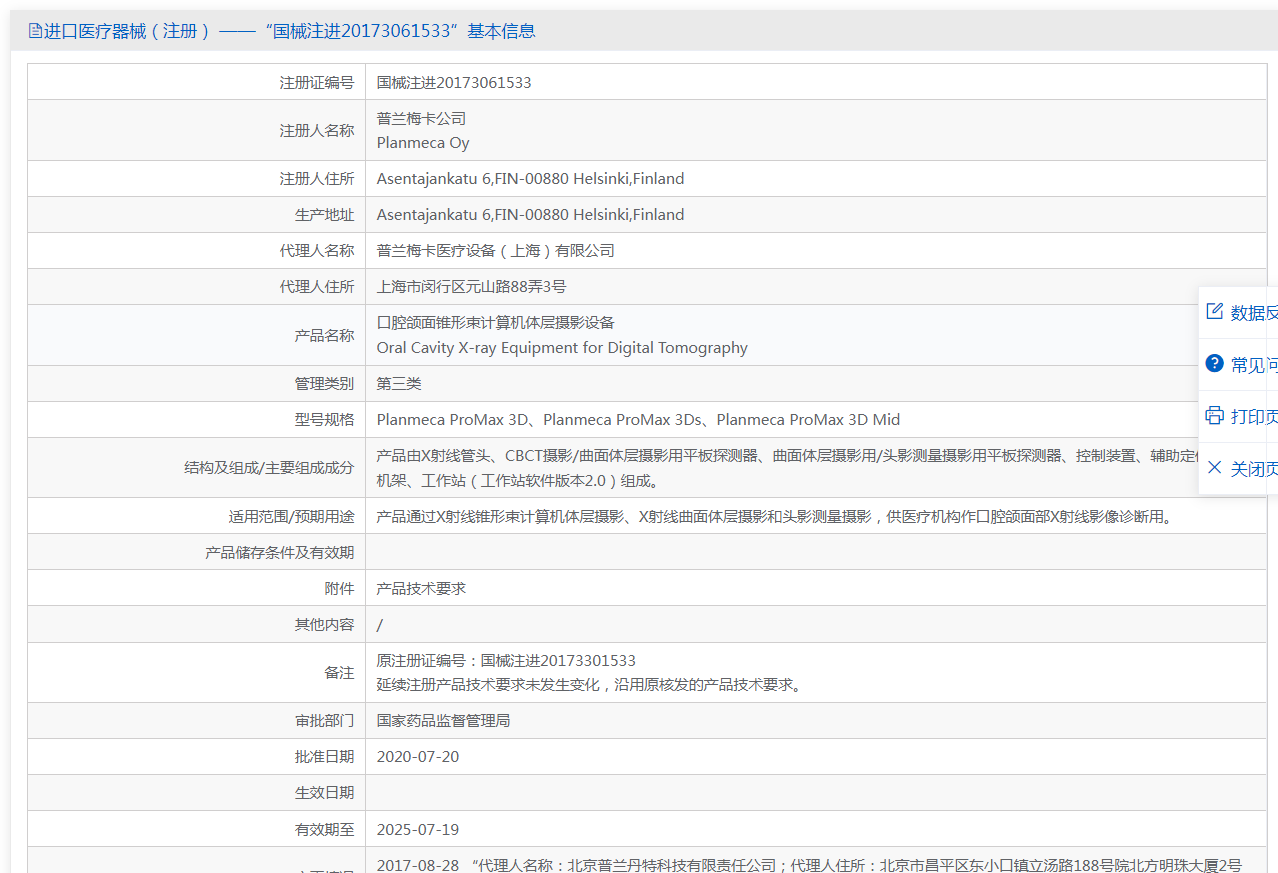The image size is (1278, 873).
Task: Click the 其他内容 label
Action: 324,625
